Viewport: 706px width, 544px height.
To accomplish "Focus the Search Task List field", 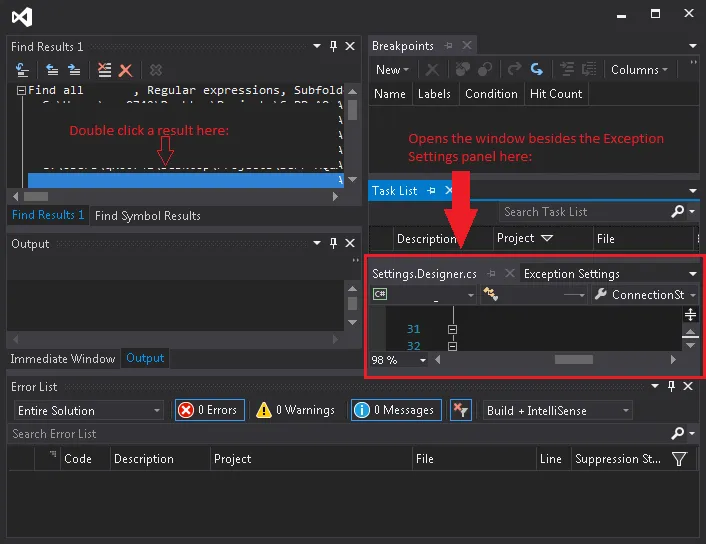I will [x=584, y=212].
